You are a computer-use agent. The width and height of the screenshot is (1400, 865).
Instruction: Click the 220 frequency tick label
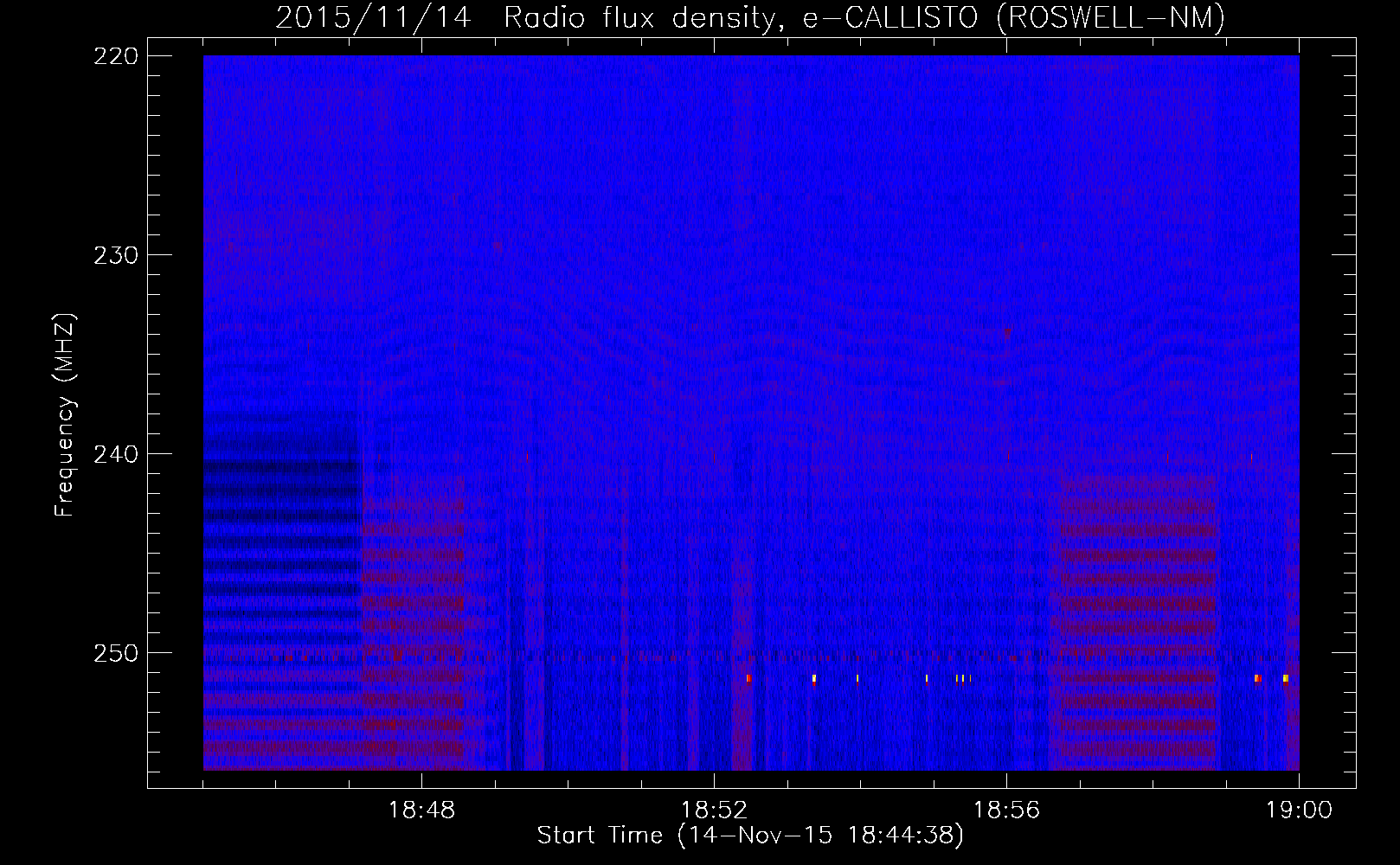tap(115, 56)
